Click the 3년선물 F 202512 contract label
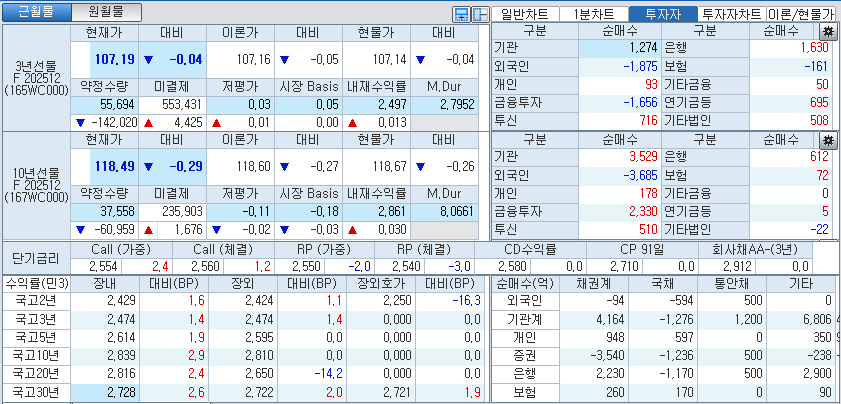Viewport: 841px width, 404px height. point(36,79)
